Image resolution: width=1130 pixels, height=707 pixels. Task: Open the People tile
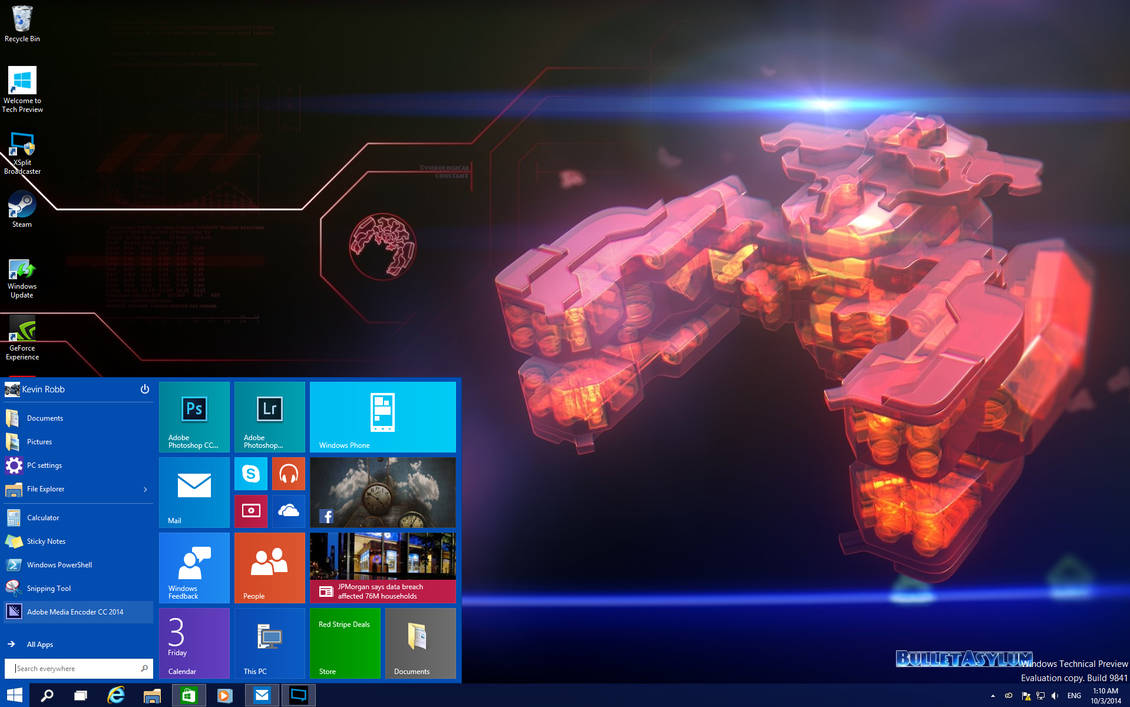coord(269,567)
